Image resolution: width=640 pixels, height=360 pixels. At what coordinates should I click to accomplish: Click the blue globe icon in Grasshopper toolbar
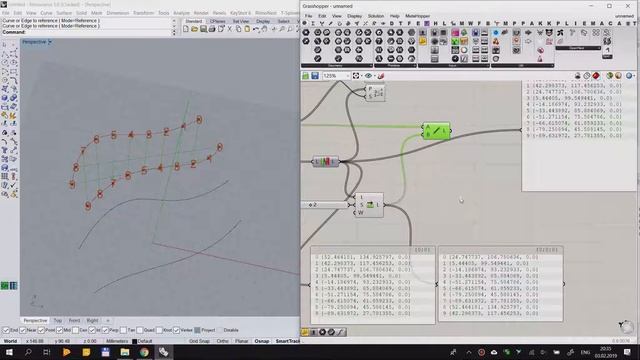(629, 76)
